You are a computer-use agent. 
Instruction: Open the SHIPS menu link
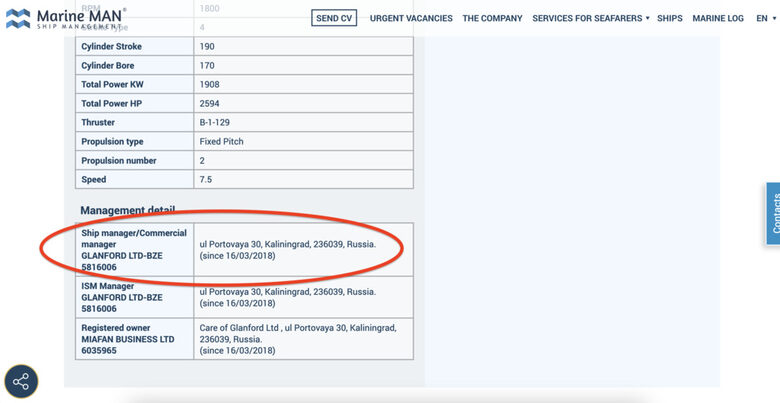(x=669, y=18)
